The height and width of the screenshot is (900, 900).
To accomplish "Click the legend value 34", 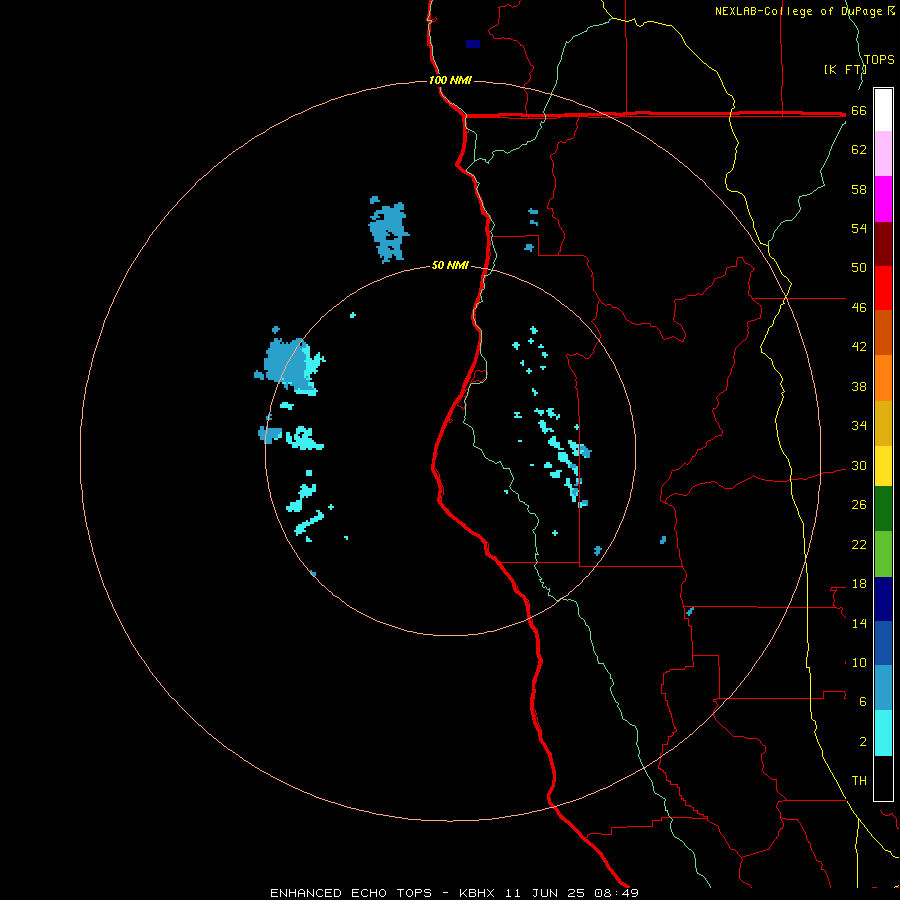I will coord(859,425).
